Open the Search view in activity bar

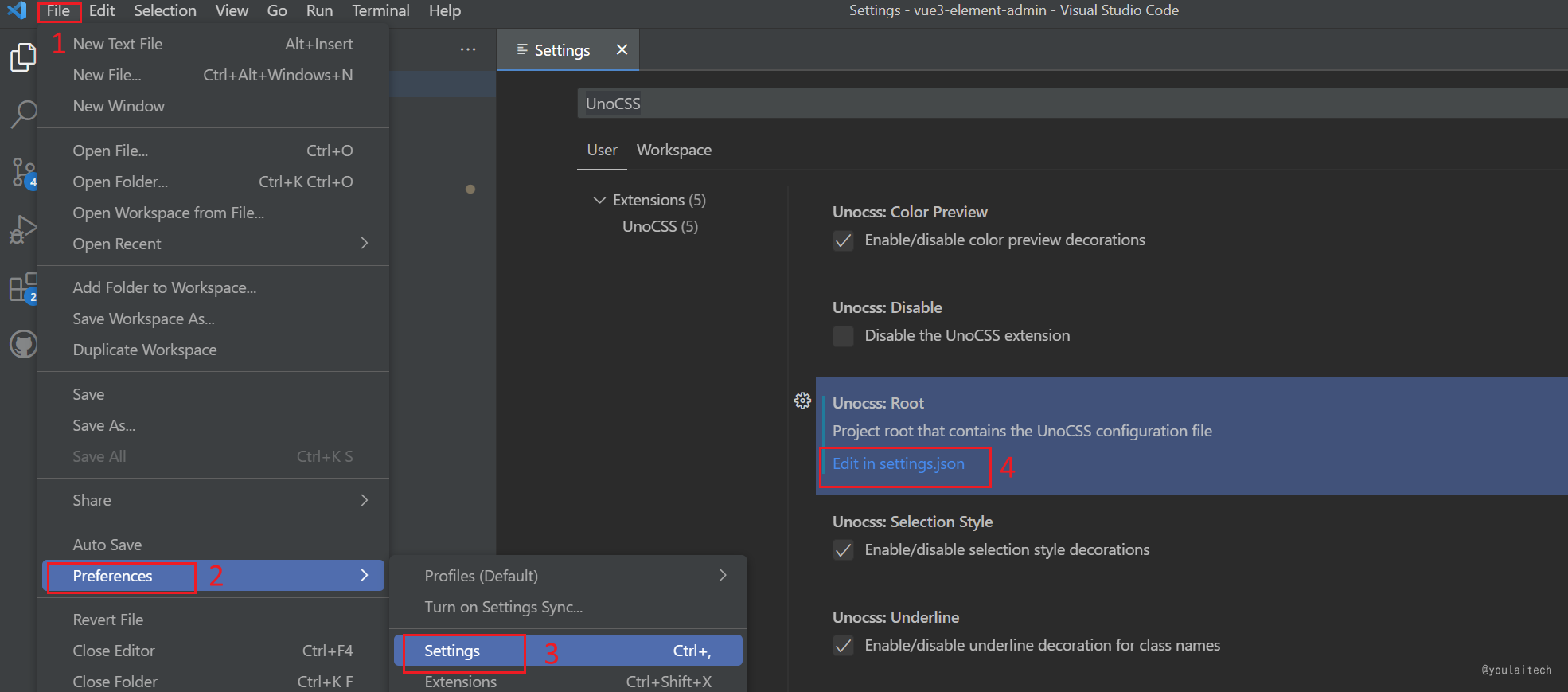point(23,115)
